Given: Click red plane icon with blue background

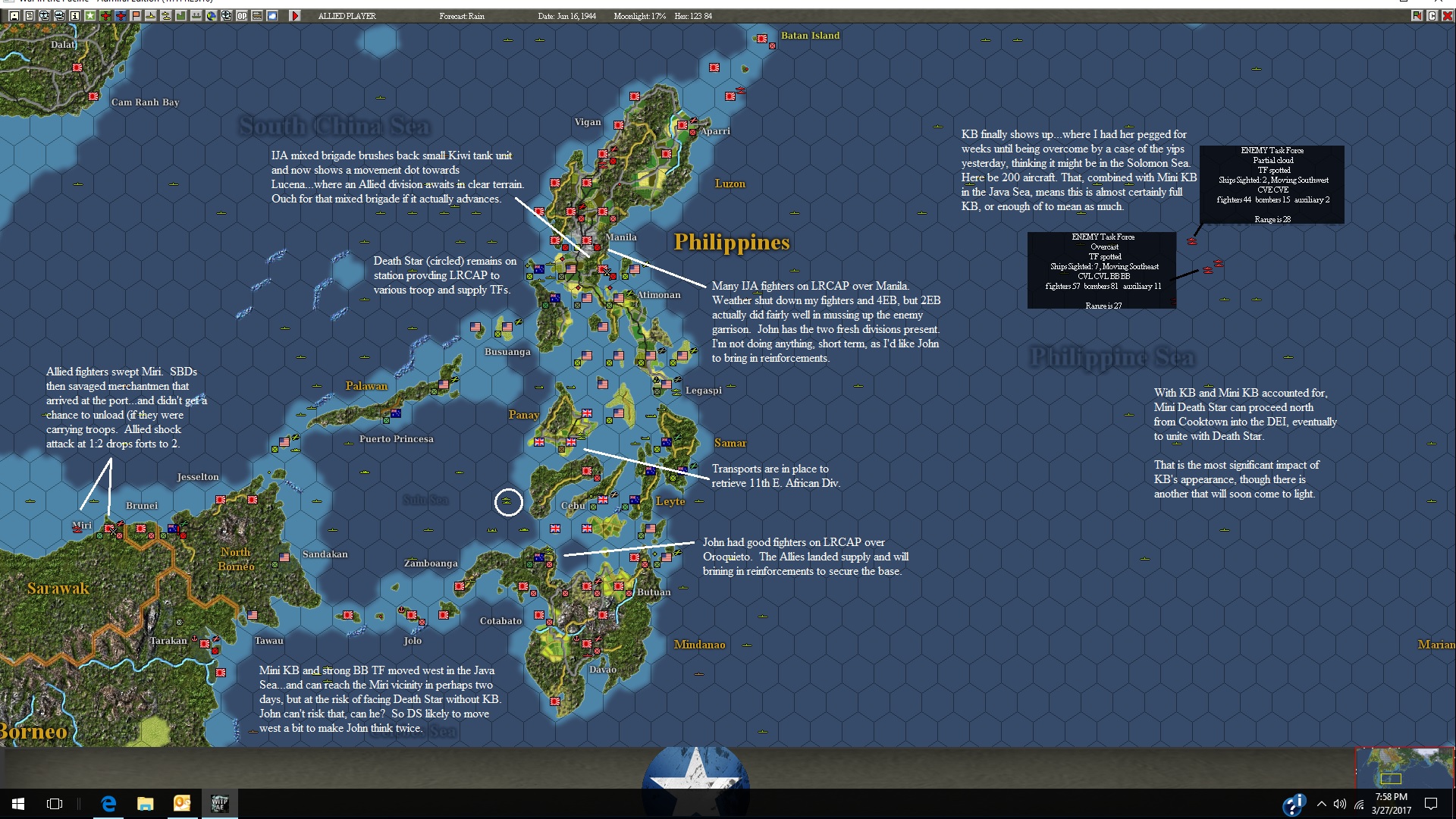Looking at the screenshot, I should [x=121, y=15].
